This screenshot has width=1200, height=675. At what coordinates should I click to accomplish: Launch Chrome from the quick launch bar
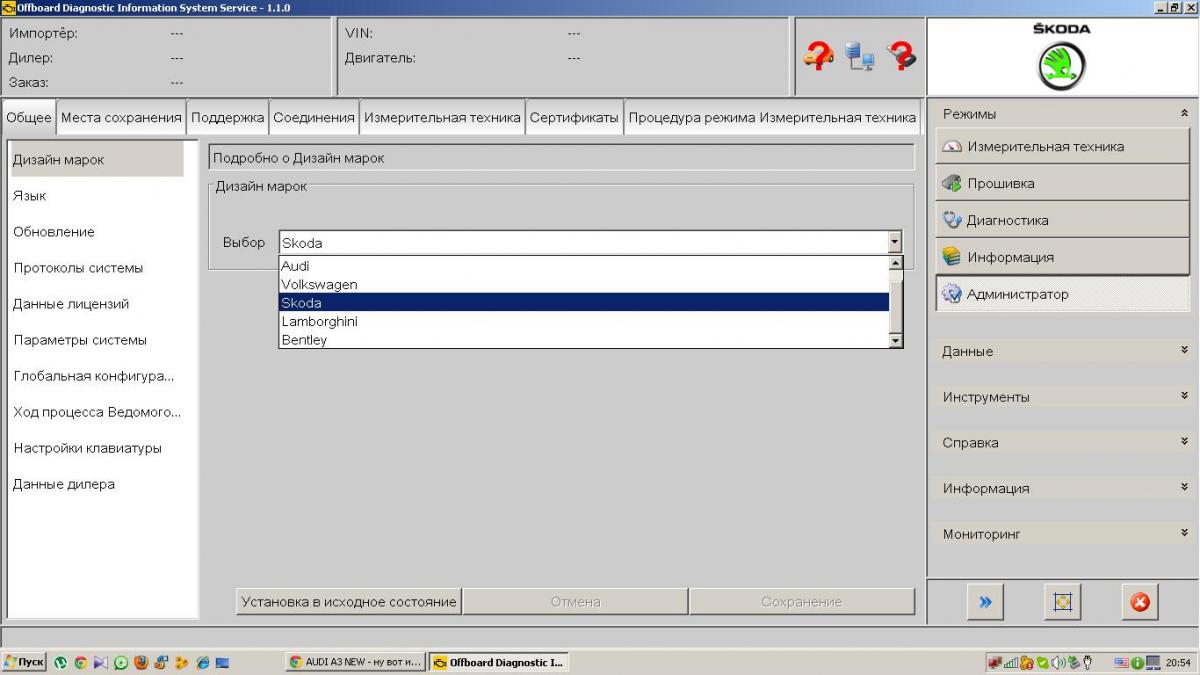tap(81, 662)
